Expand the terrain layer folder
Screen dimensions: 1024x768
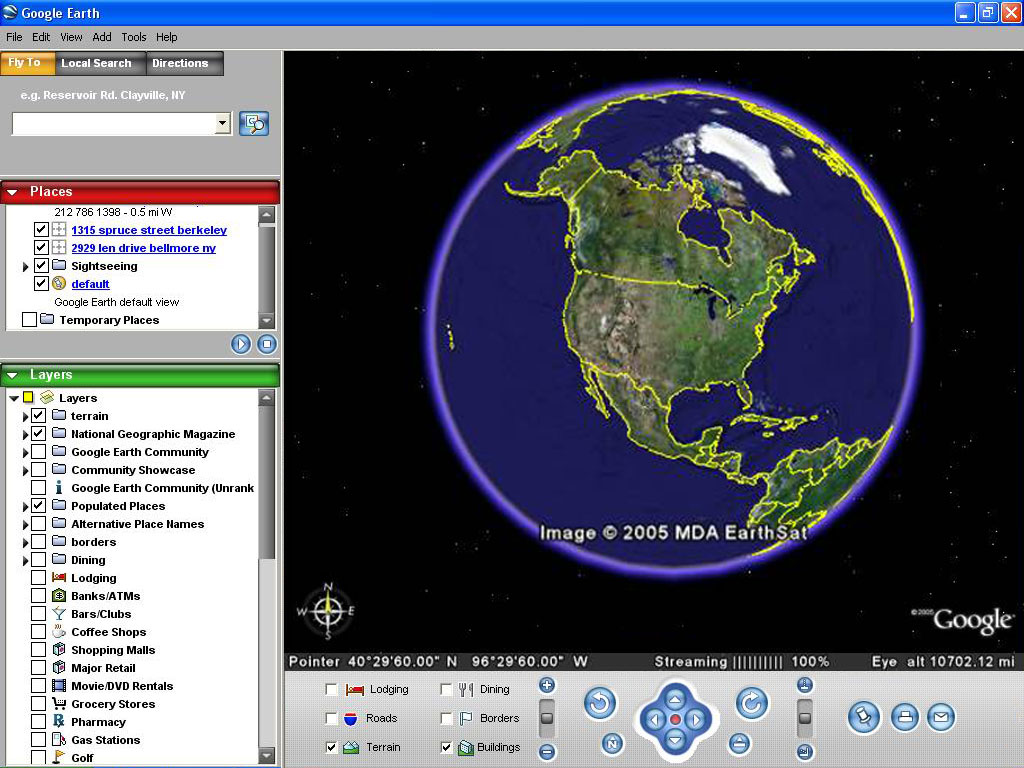click(25, 416)
